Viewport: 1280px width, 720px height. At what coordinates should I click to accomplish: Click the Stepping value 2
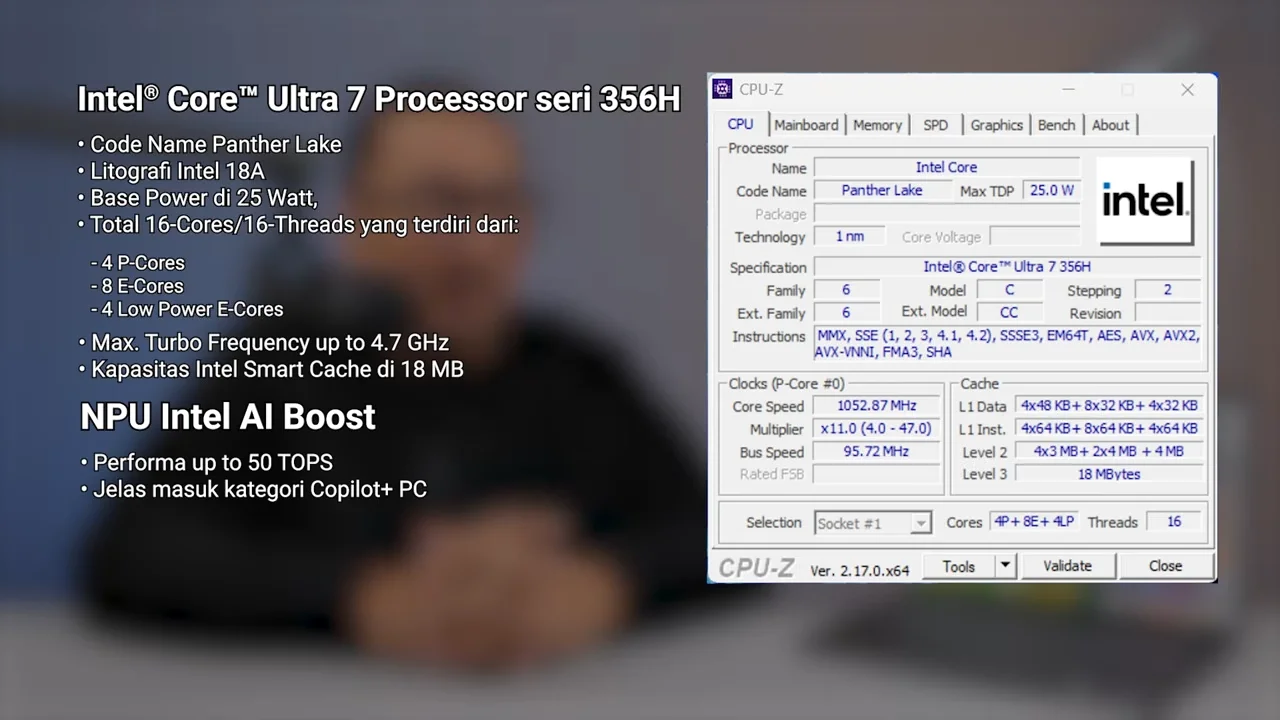point(1167,290)
